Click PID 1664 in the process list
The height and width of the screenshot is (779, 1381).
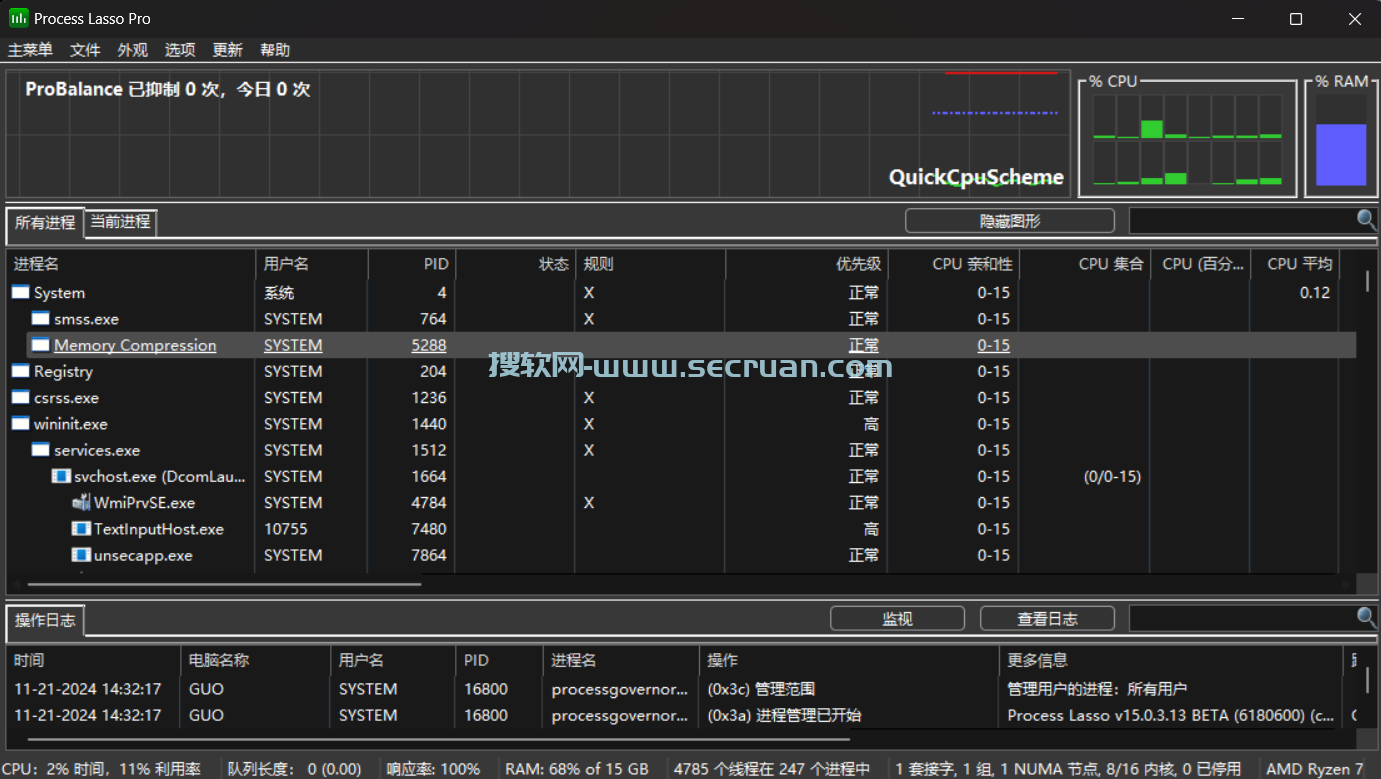pos(429,476)
